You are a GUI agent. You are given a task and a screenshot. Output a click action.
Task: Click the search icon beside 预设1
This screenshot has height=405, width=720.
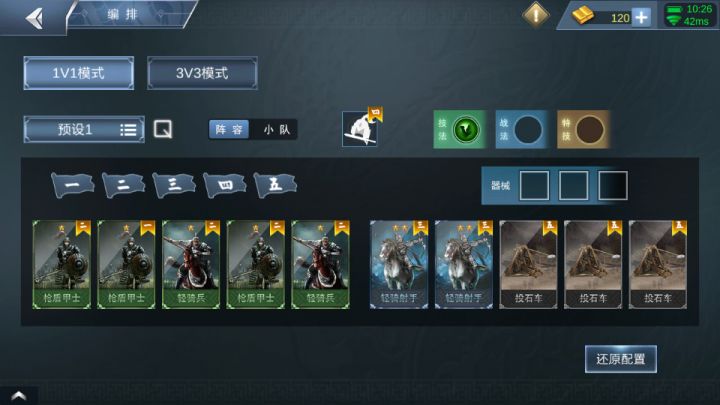163,129
